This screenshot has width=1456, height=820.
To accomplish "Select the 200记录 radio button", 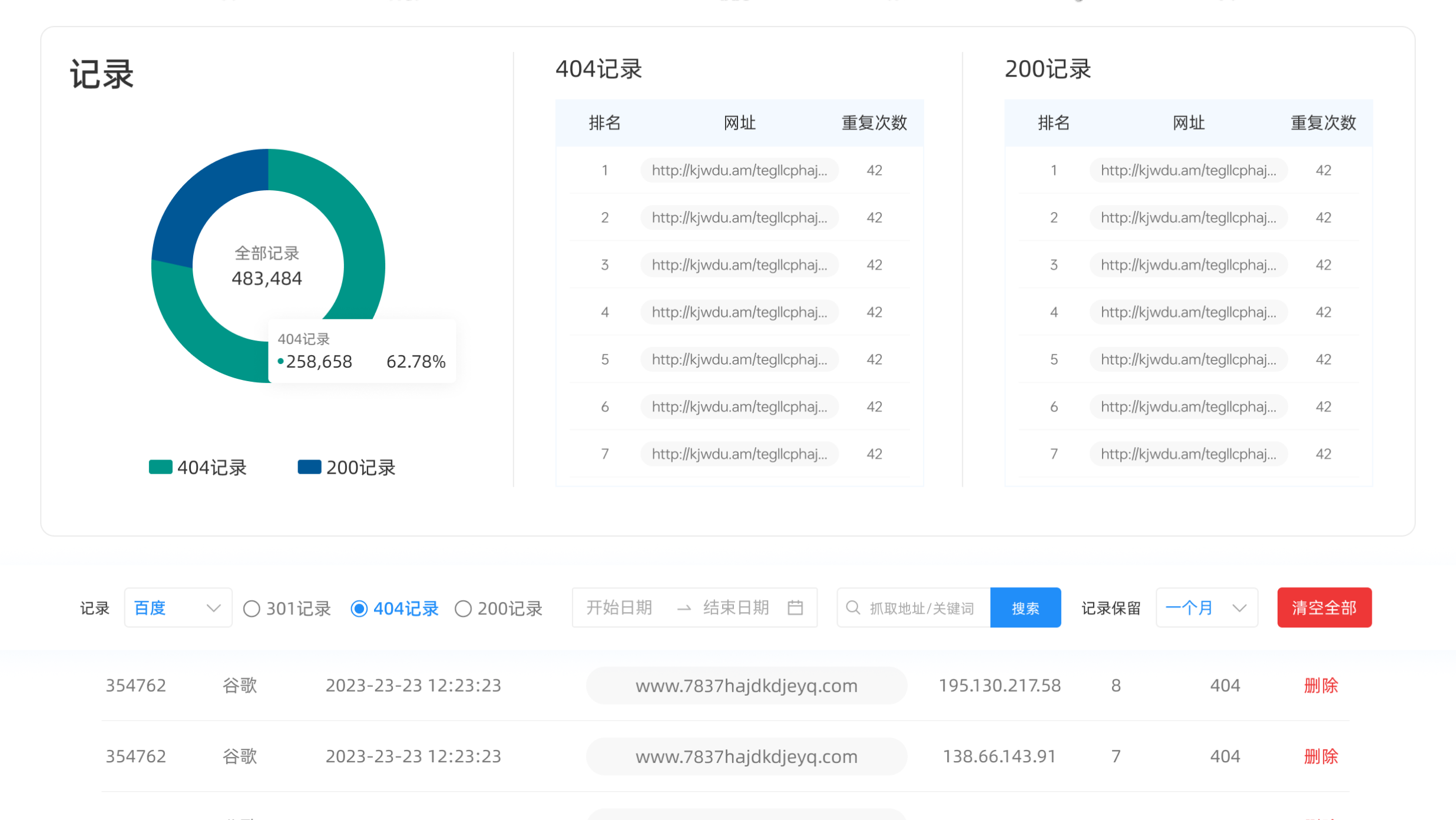I will point(463,609).
